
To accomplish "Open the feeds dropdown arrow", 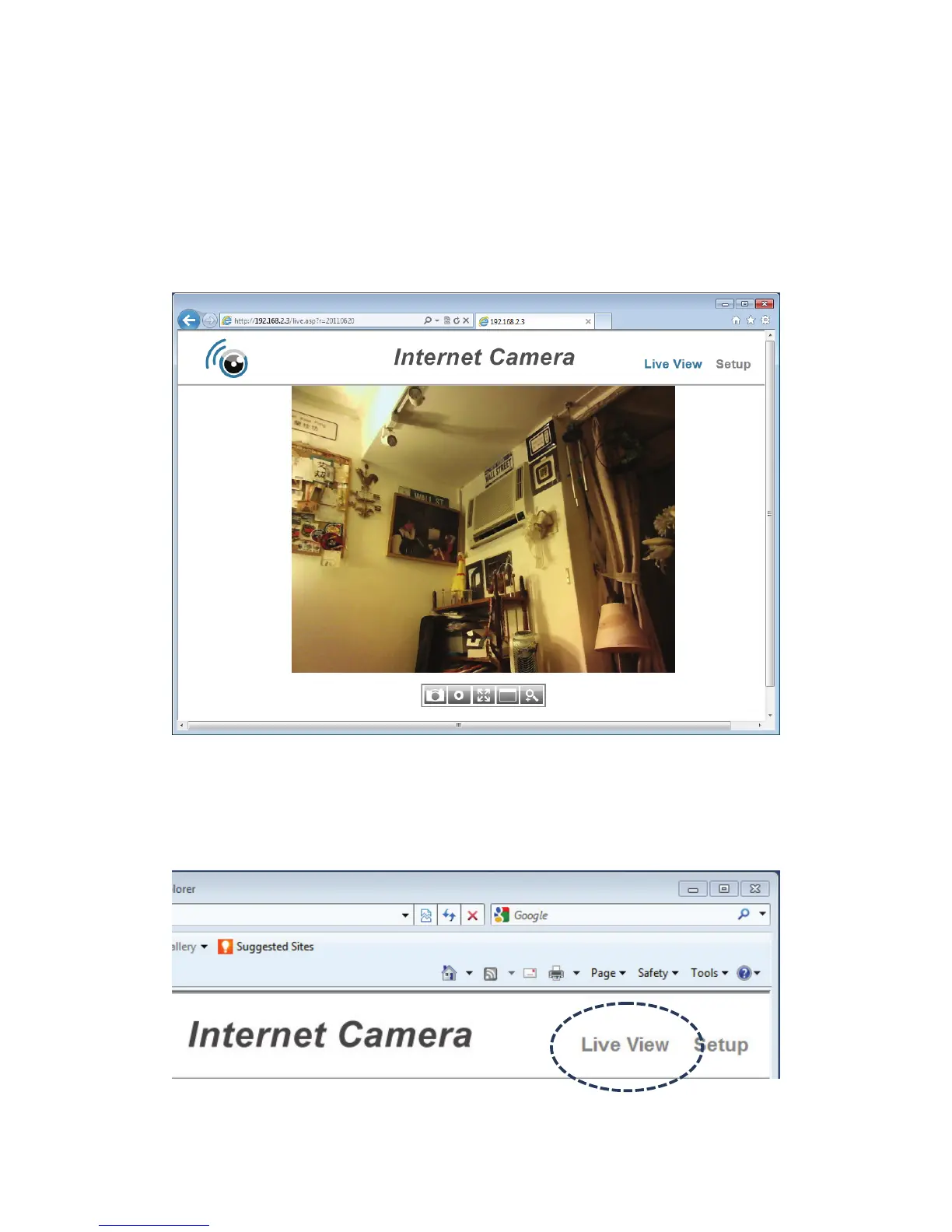I will tap(511, 974).
